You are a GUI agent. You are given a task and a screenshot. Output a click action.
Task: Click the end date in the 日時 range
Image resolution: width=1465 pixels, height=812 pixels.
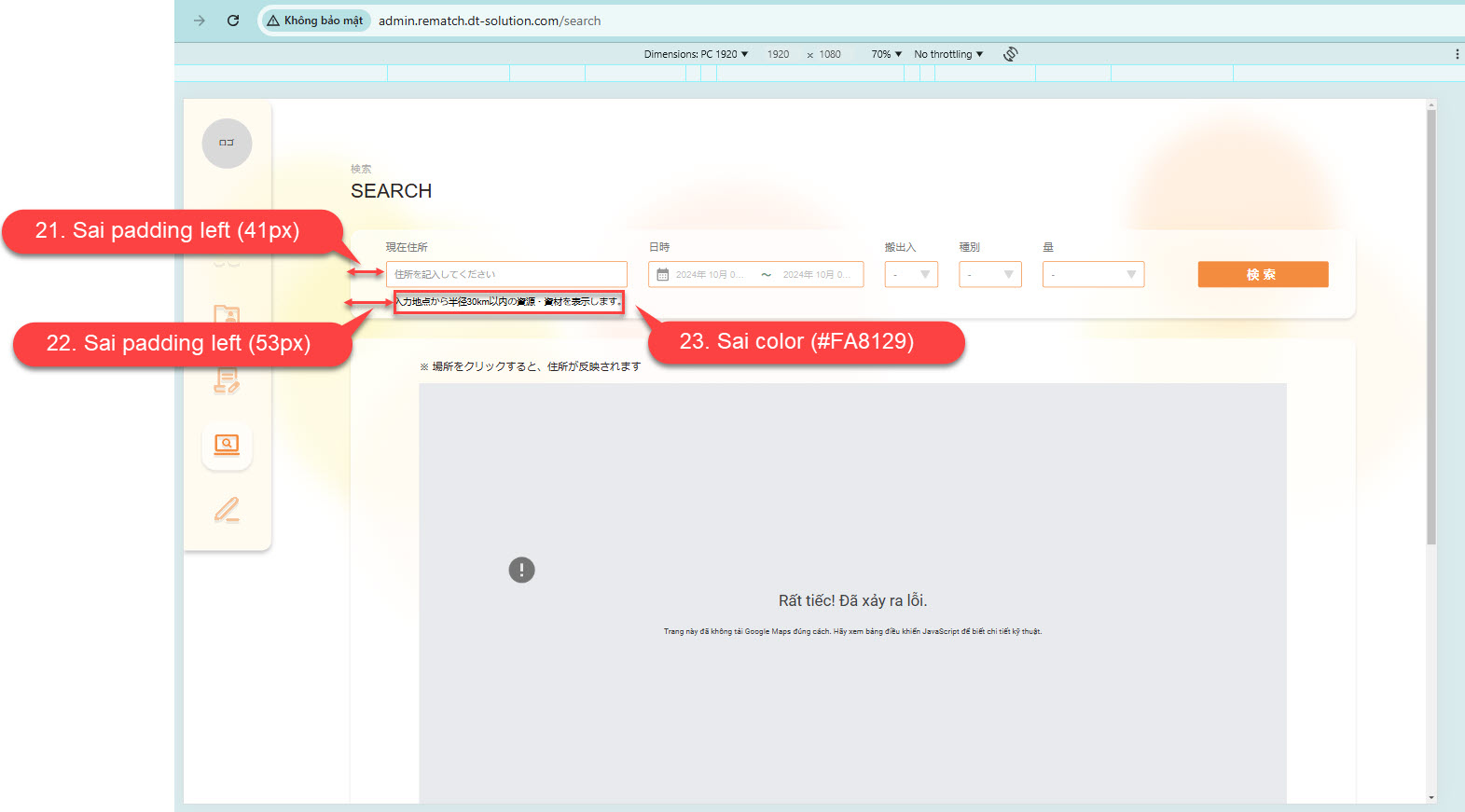coord(816,275)
